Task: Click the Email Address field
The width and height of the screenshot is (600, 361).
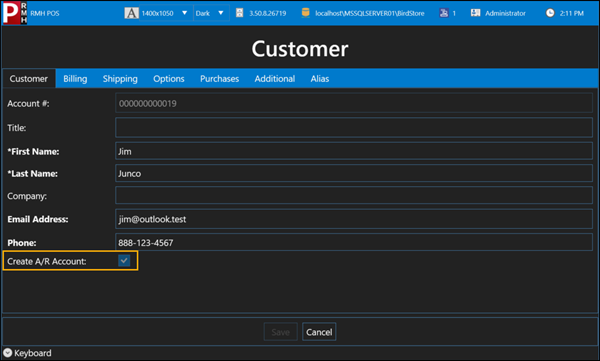Action: 354,219
